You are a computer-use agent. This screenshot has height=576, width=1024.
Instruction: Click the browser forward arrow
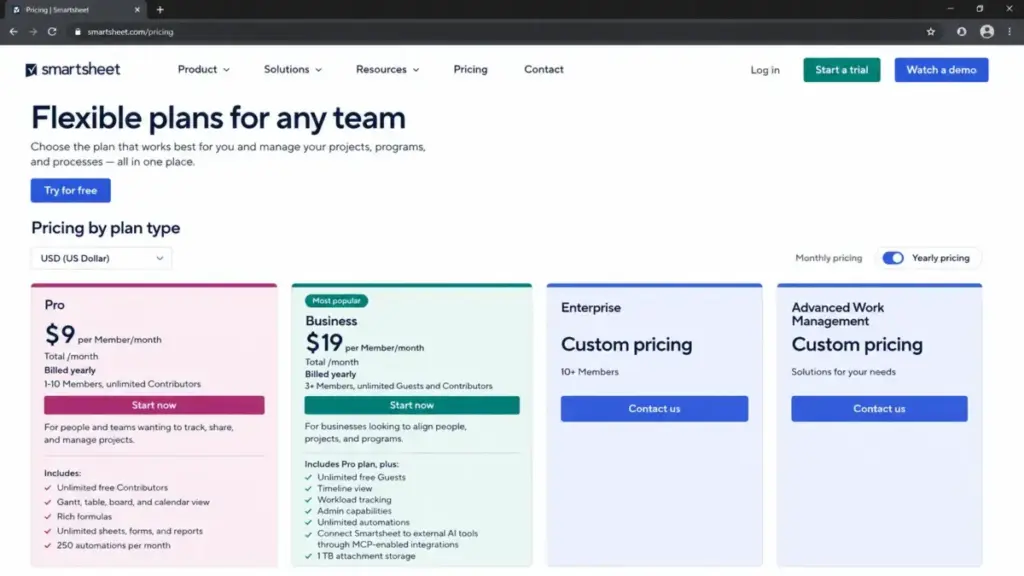(x=33, y=31)
